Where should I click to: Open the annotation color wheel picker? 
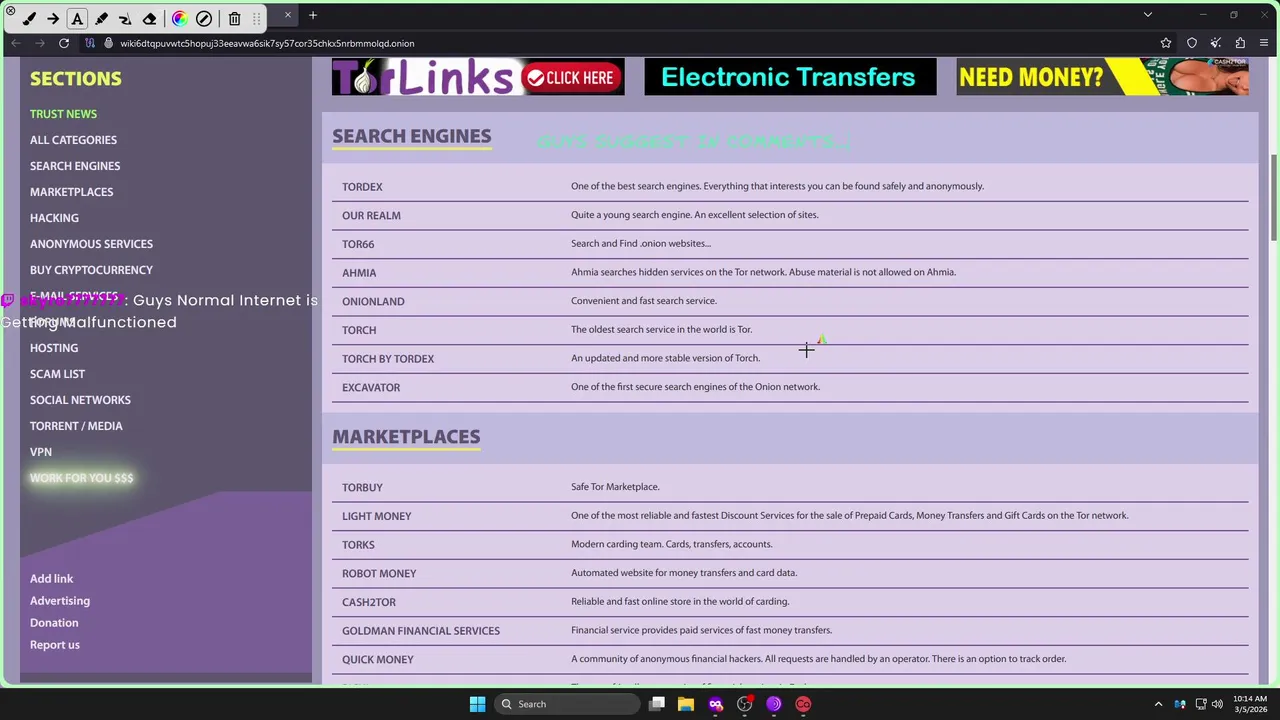180,18
